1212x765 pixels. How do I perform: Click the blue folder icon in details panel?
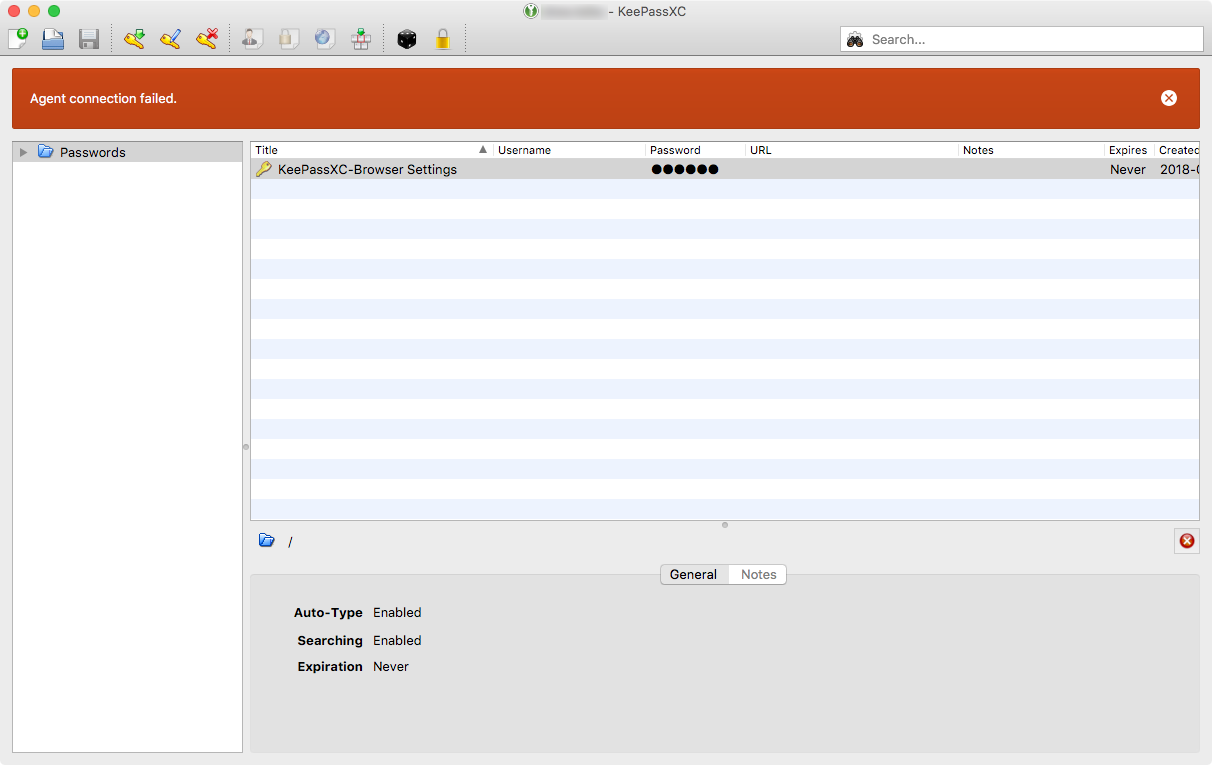point(267,540)
